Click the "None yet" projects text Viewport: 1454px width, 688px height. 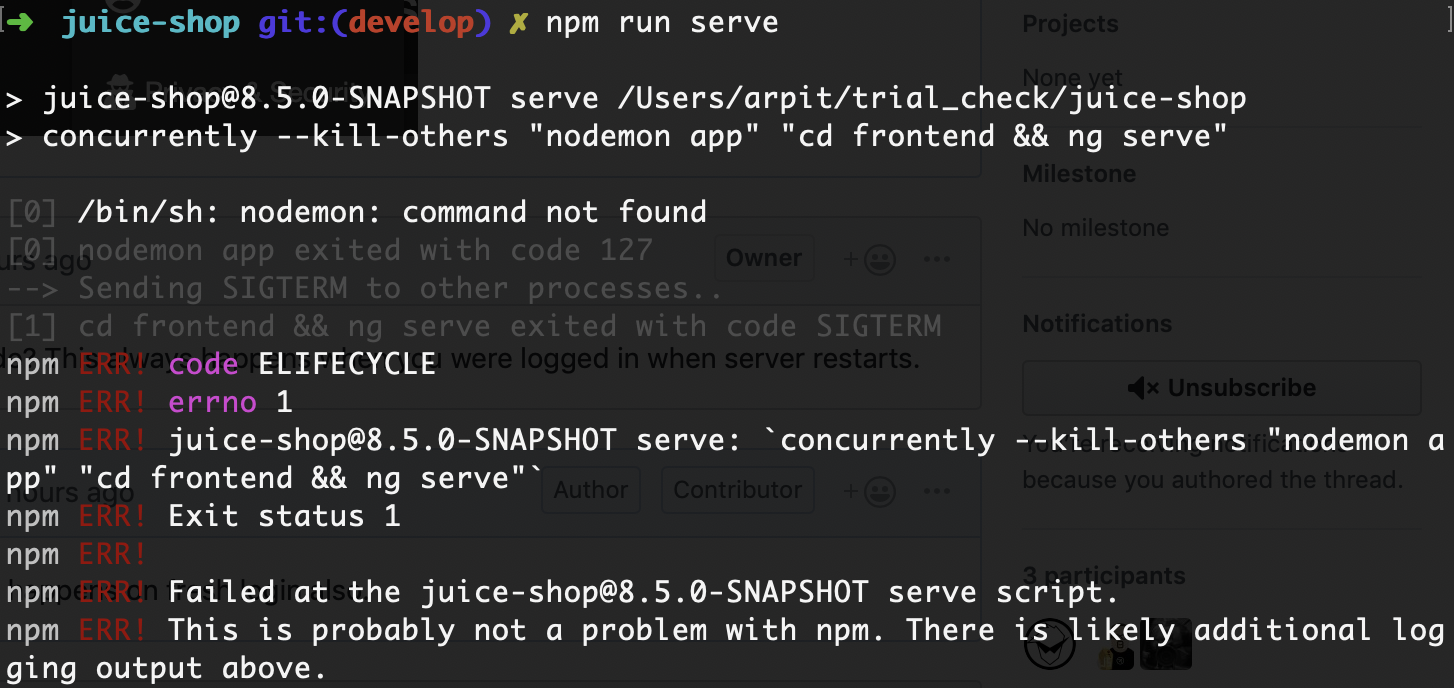(1072, 77)
